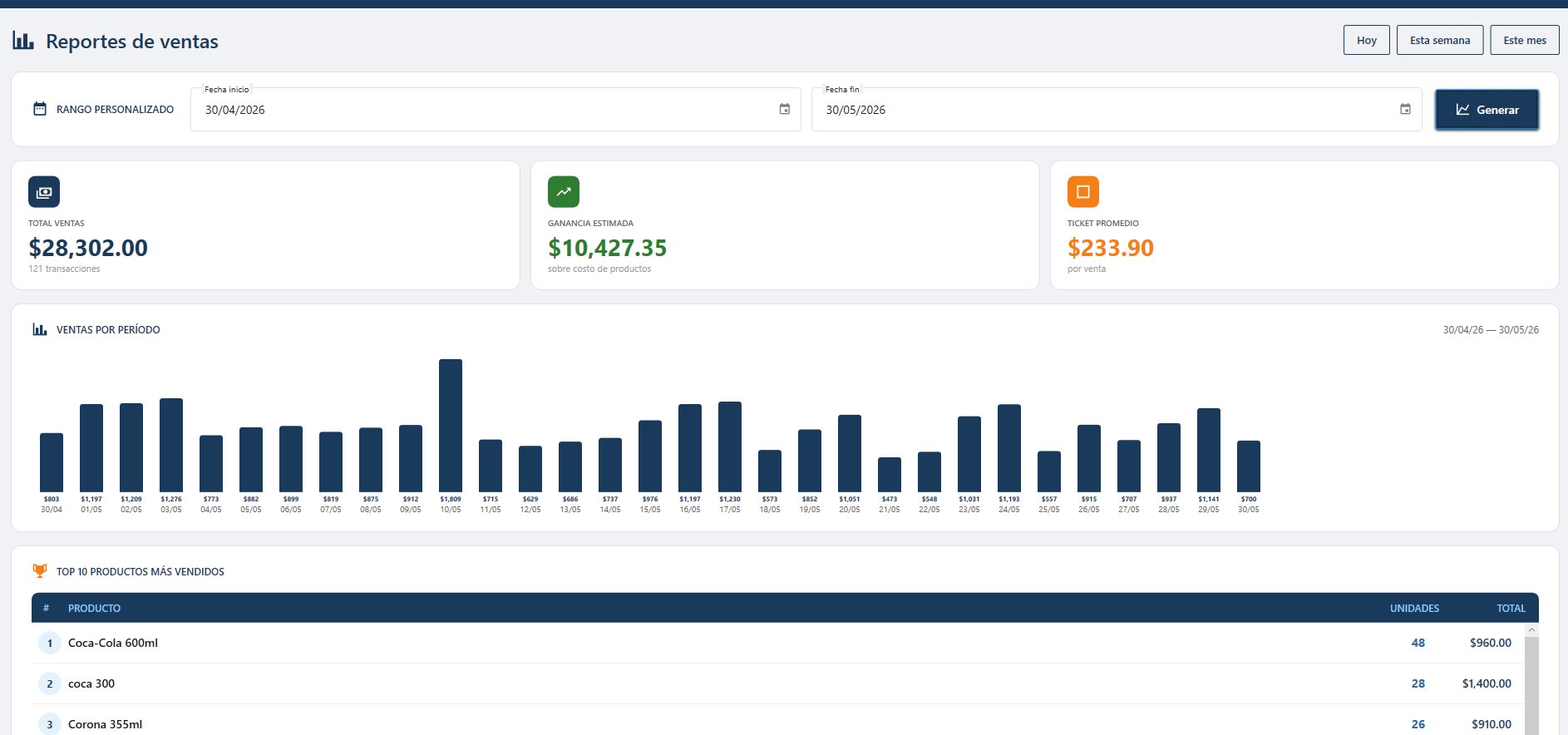Open the Fecha inicio calendar picker icon

click(x=784, y=109)
